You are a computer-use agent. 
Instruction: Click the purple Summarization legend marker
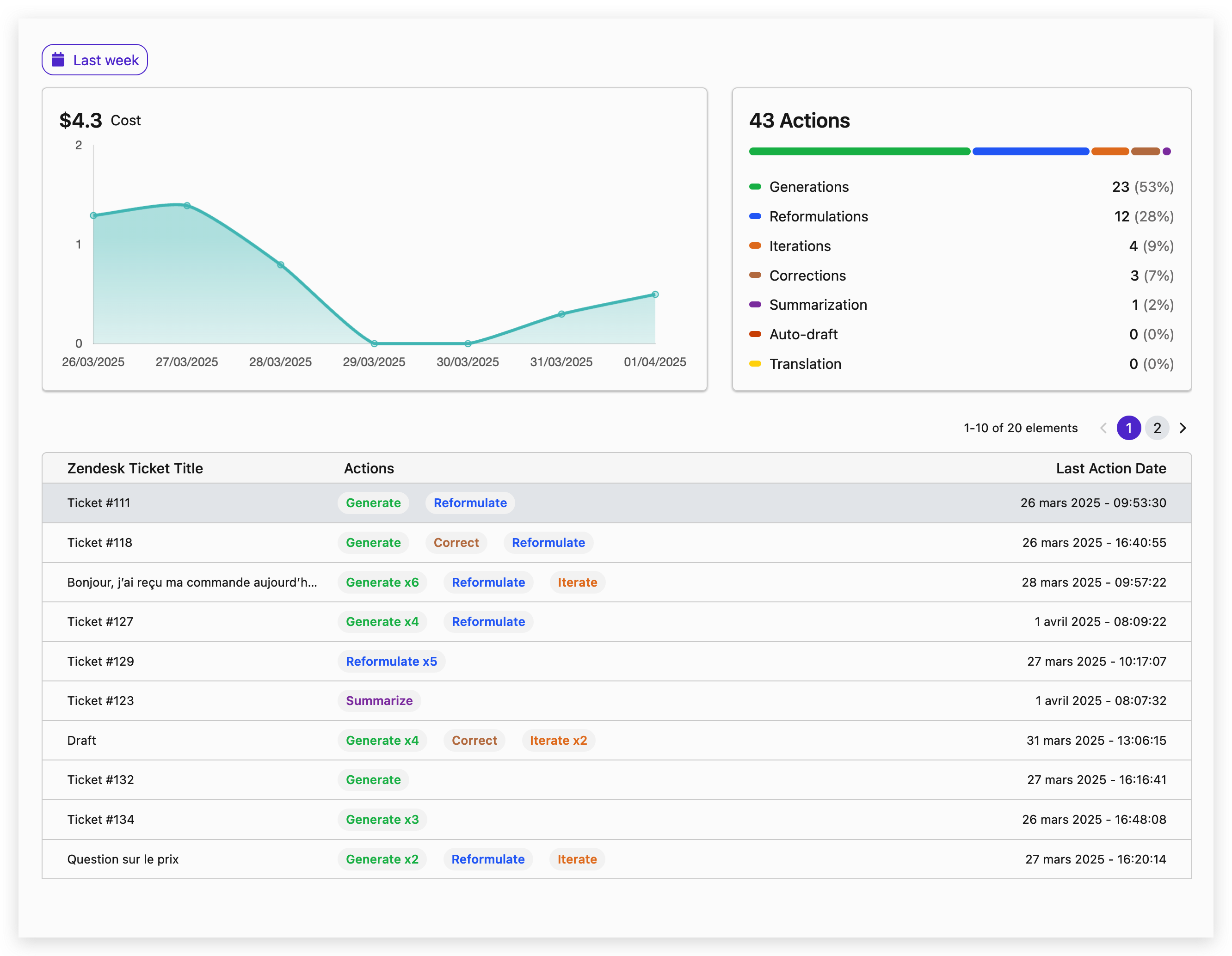tap(755, 305)
